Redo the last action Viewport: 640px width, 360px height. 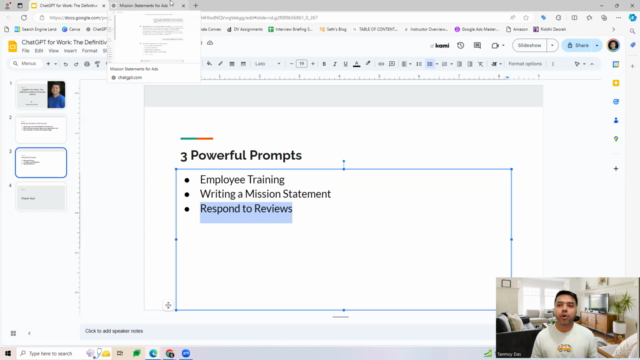[76, 64]
